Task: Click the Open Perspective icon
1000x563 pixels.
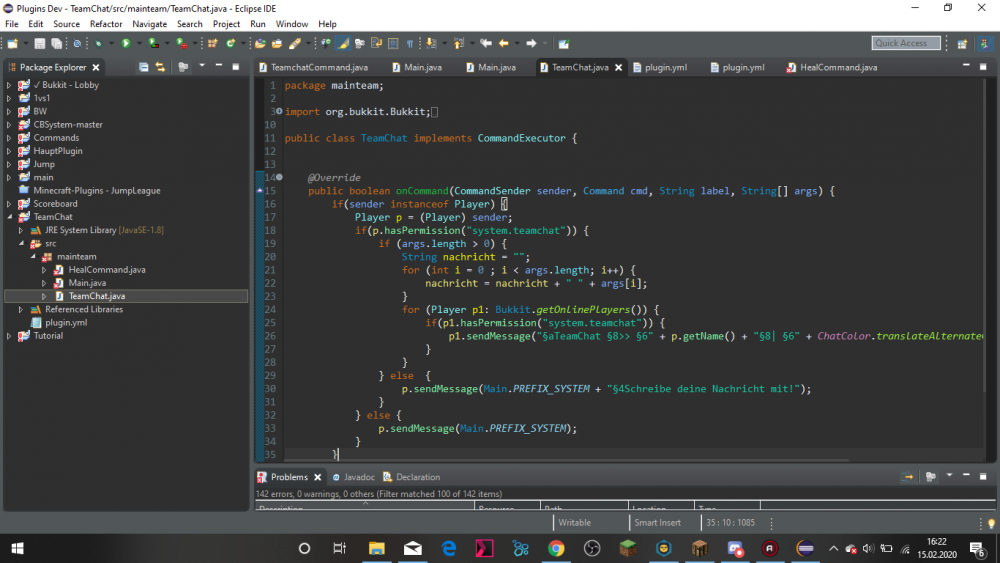Action: (x=962, y=43)
